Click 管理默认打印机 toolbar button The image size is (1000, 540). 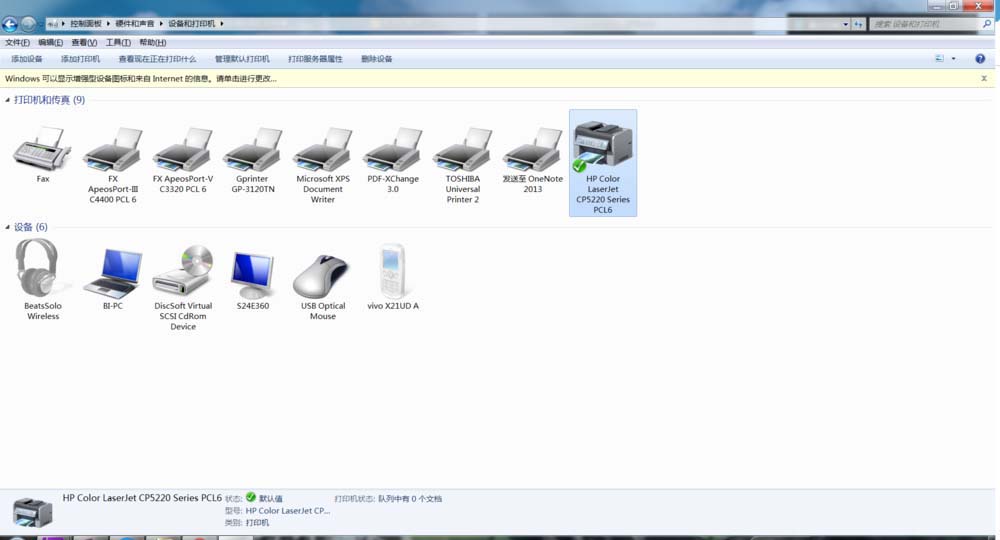pyautogui.click(x=242, y=59)
